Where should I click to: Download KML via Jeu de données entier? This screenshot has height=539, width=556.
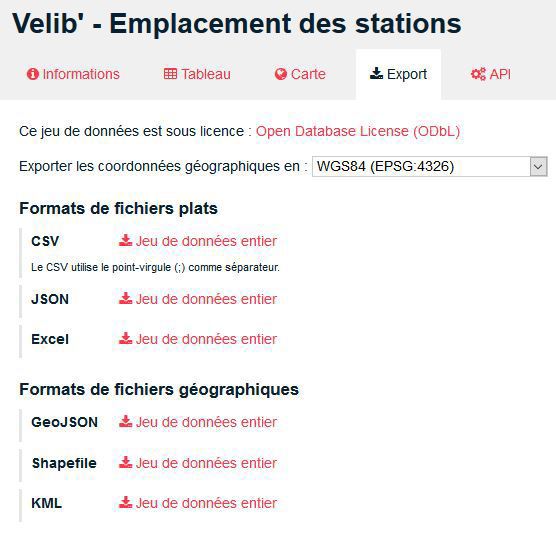click(198, 503)
